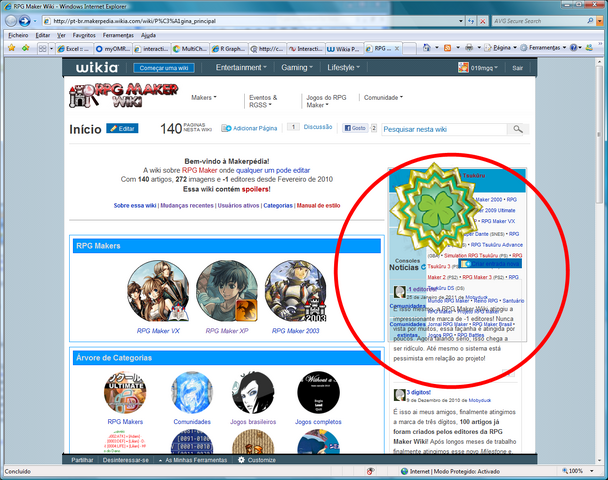Show Quick Tabs grid view

[42, 48]
